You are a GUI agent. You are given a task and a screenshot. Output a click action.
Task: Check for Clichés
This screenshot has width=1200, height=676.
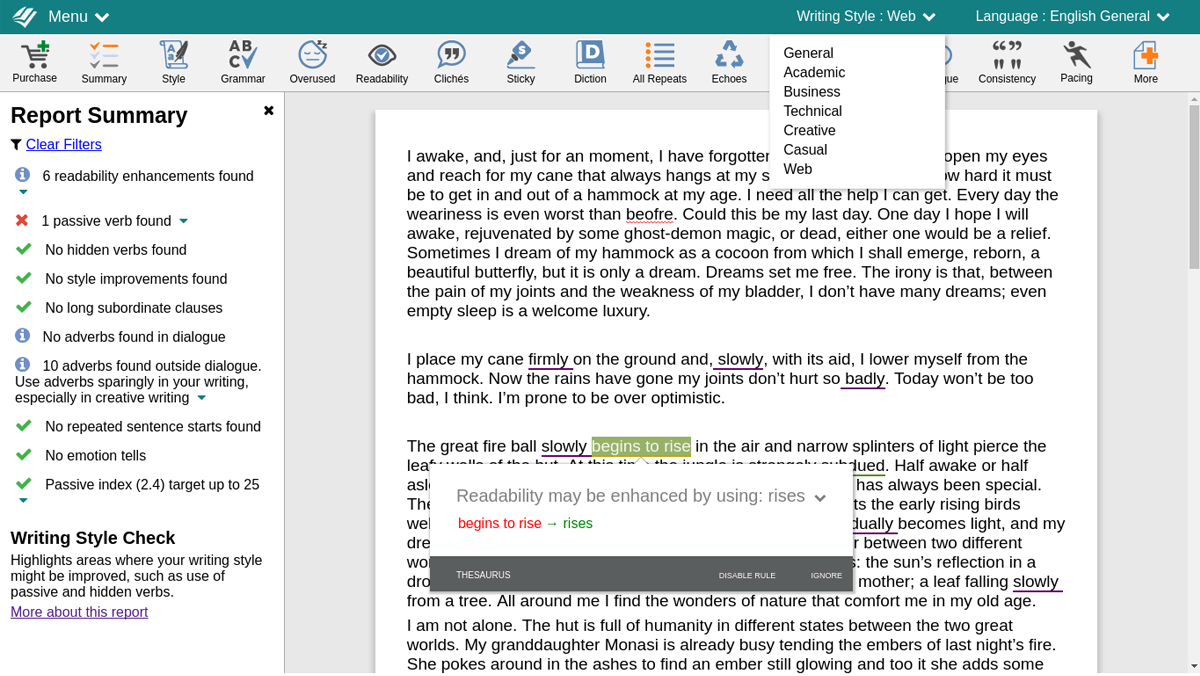pyautogui.click(x=451, y=62)
